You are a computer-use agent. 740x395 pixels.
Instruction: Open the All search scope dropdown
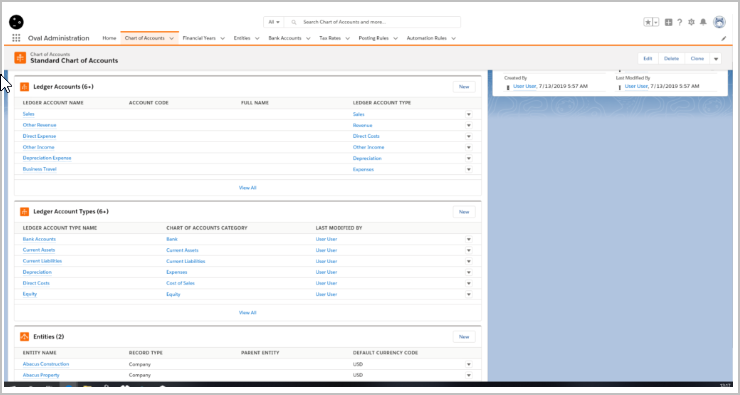coord(274,22)
